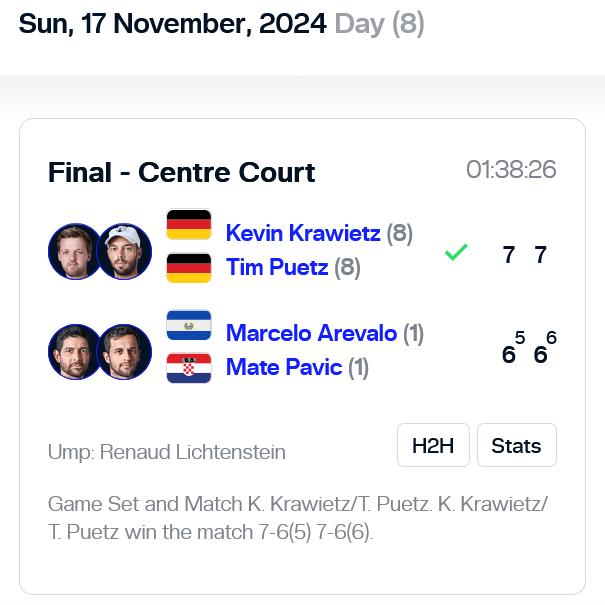Image resolution: width=605 pixels, height=605 pixels.
Task: Click the Final - Centre Court heading
Action: coord(182,172)
